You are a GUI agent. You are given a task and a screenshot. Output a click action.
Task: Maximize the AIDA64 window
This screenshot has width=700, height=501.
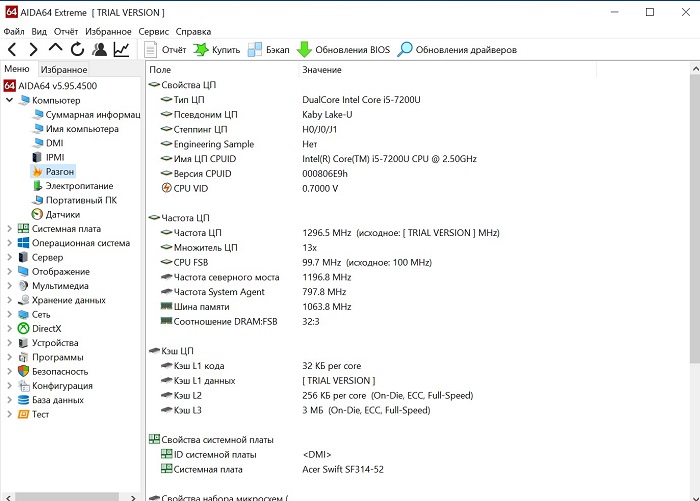pos(650,12)
